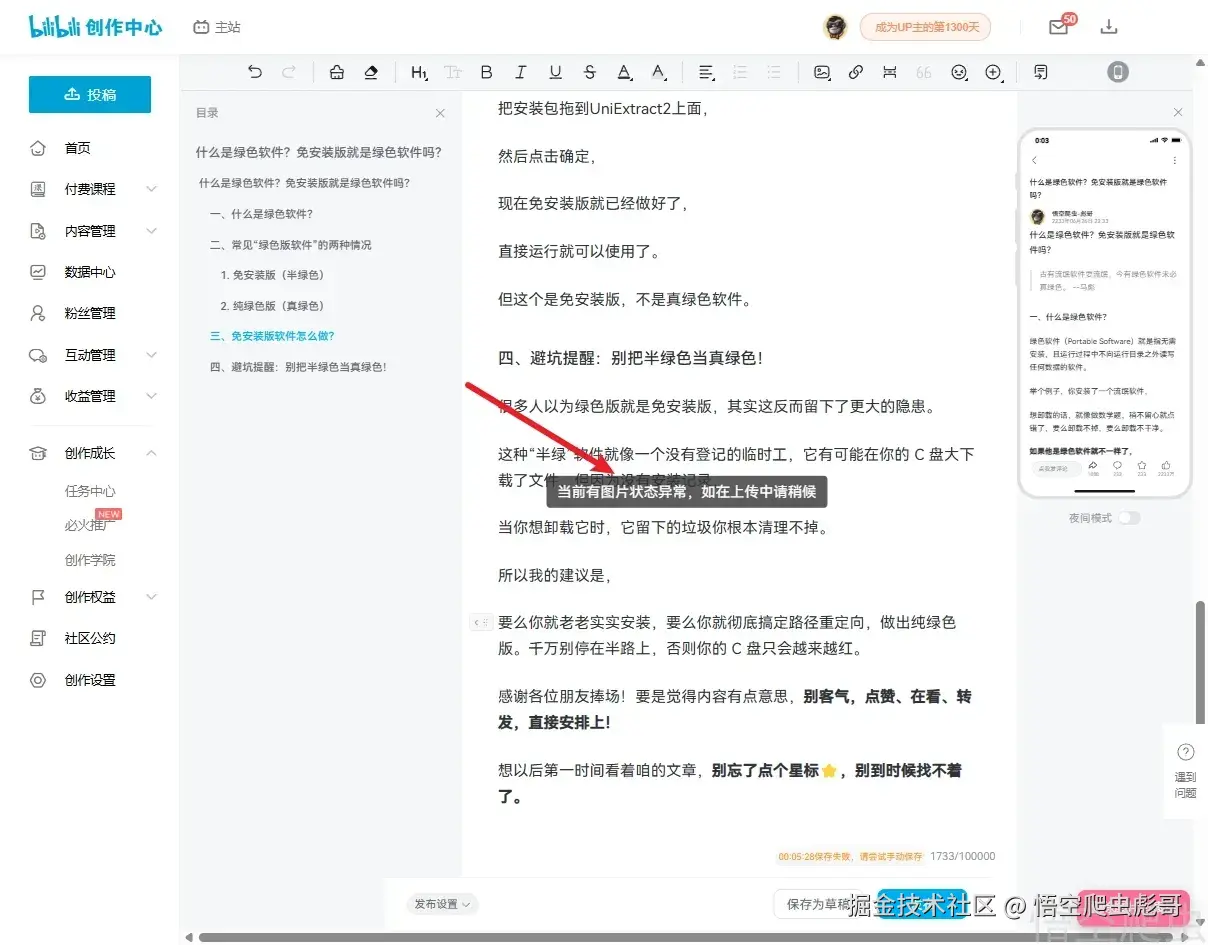Open the font color picker

pyautogui.click(x=624, y=72)
